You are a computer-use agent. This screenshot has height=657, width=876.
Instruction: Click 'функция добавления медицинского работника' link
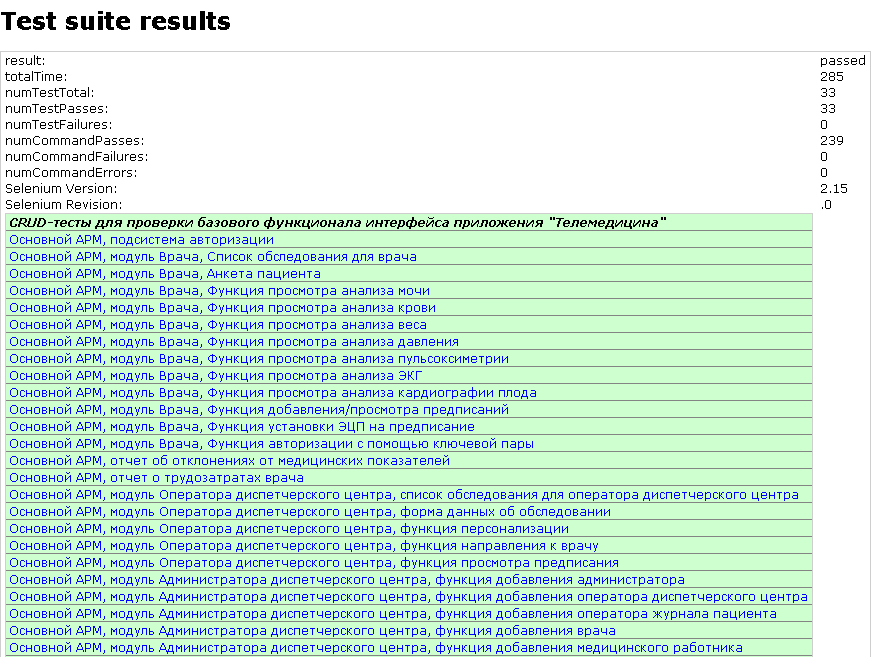[x=376, y=648]
